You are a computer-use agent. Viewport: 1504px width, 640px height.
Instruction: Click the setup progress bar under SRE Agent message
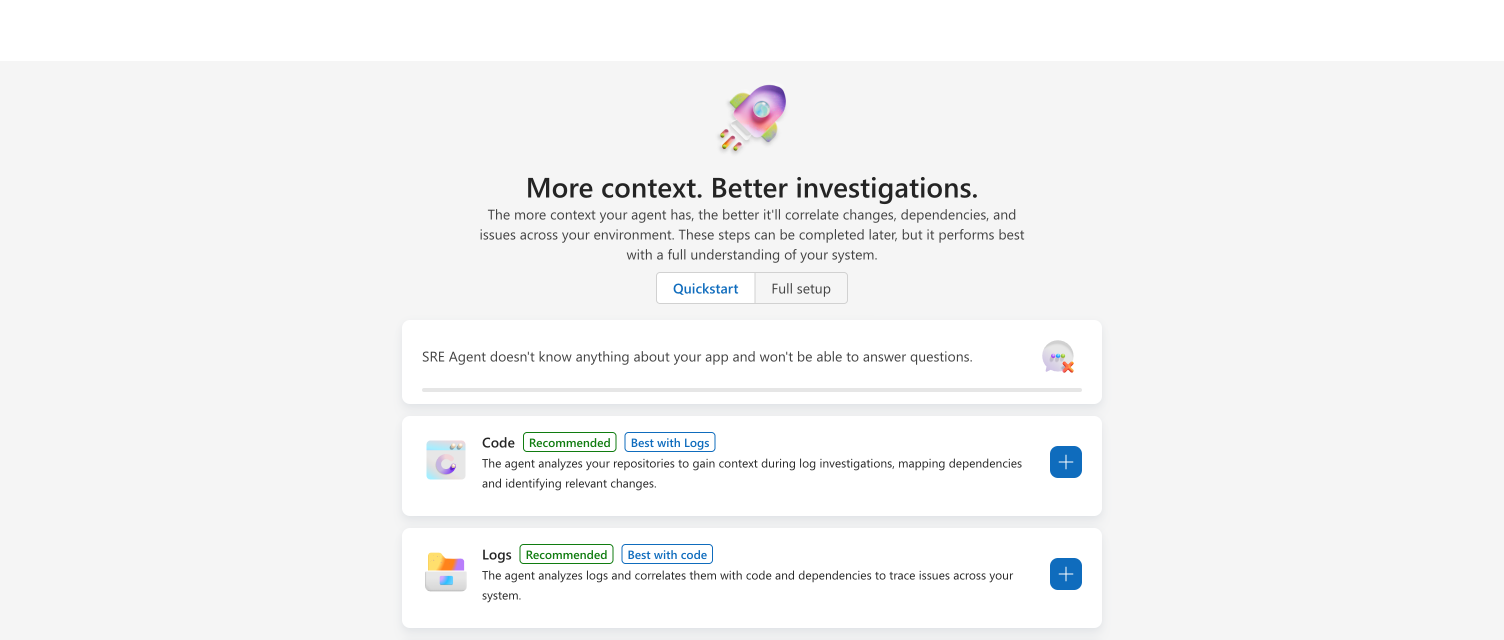point(752,389)
